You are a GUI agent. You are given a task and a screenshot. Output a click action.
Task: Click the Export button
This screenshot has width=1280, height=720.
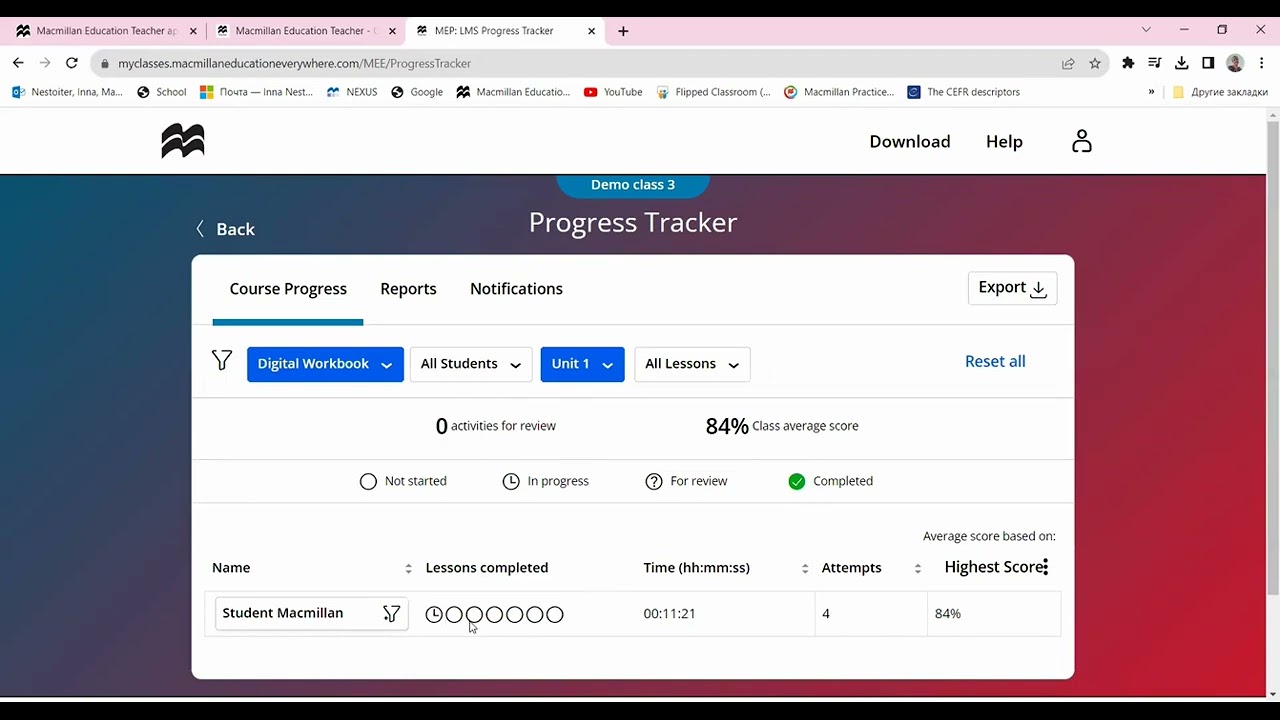click(x=1012, y=288)
